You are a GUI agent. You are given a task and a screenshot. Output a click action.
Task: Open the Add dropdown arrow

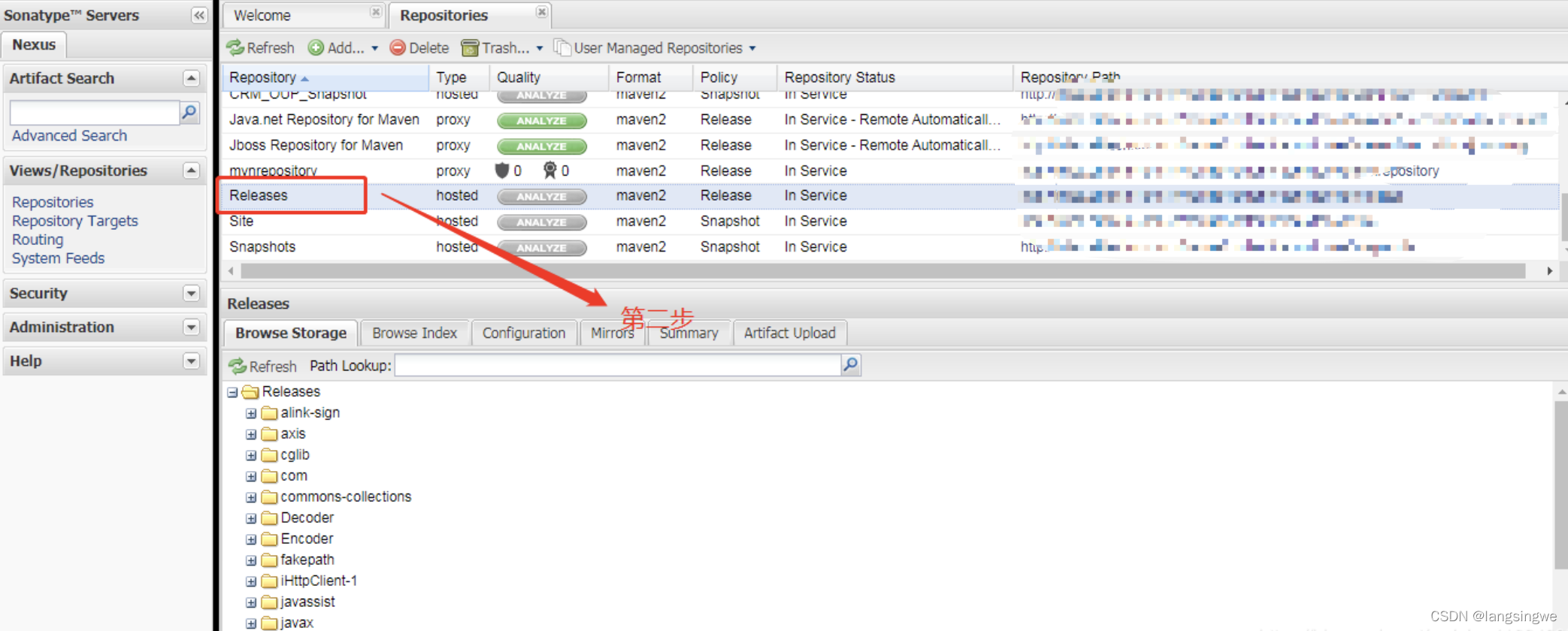374,49
